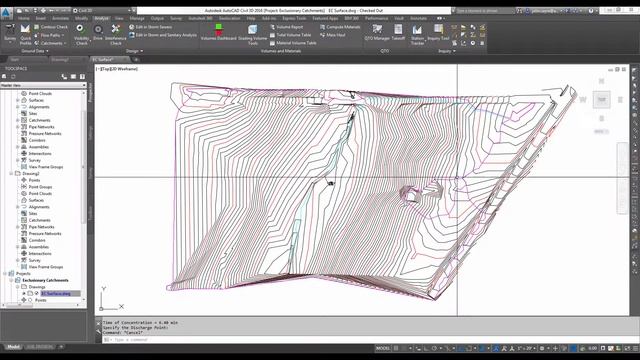Open the Master View dropdown in Toolspace

click(43, 85)
